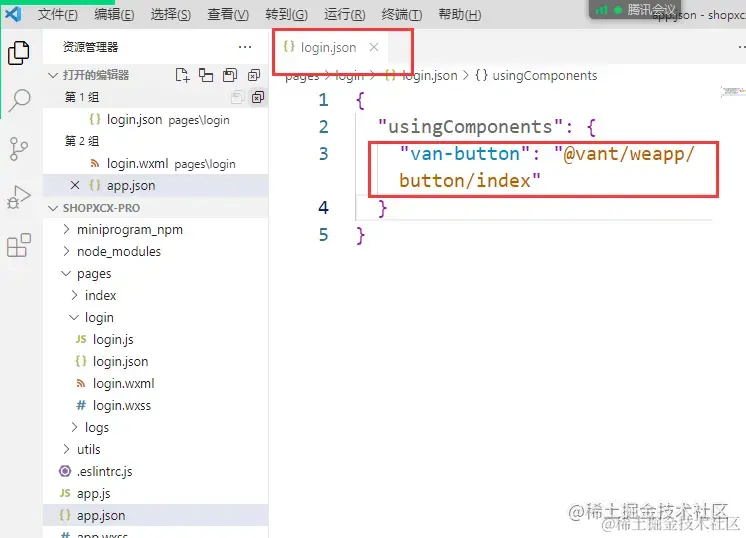Click the editor minimap preview
This screenshot has height=538, width=746.
(732, 91)
